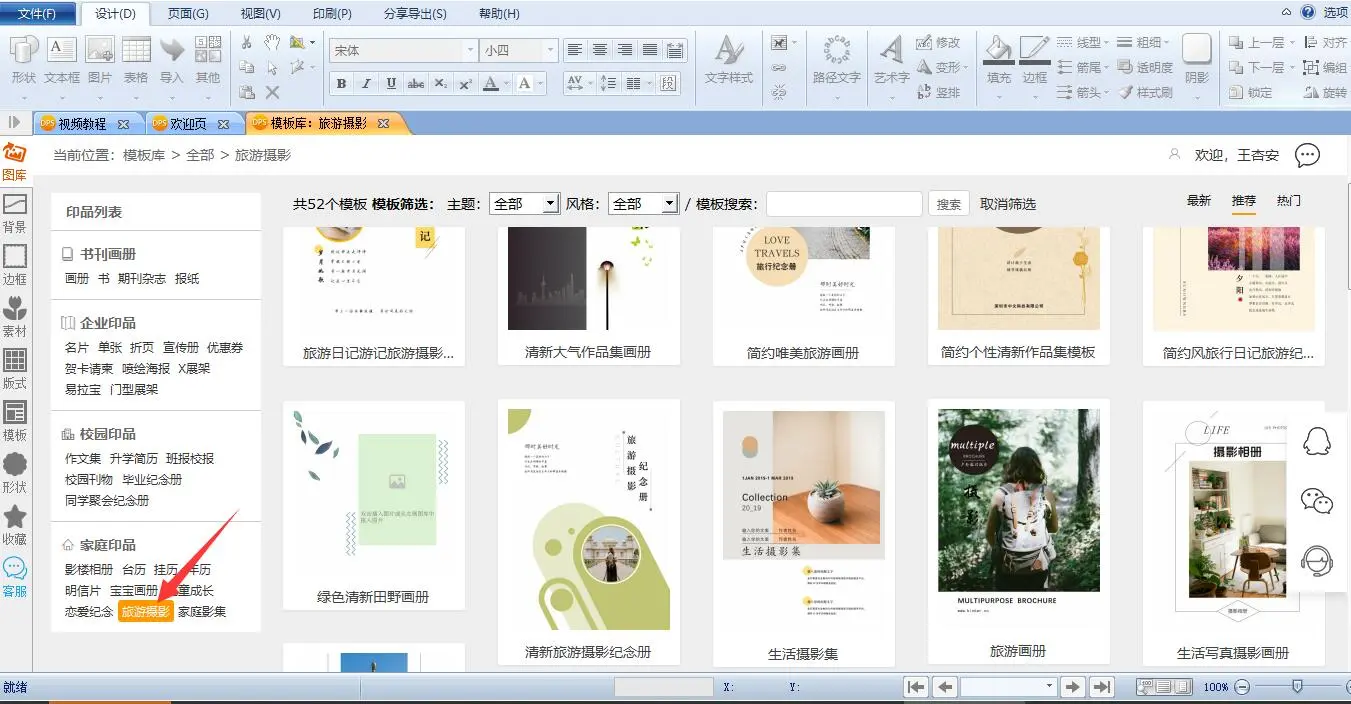Viewport: 1351px width, 704px height.
Task: Click the scissors cut icon
Action: [x=247, y=43]
